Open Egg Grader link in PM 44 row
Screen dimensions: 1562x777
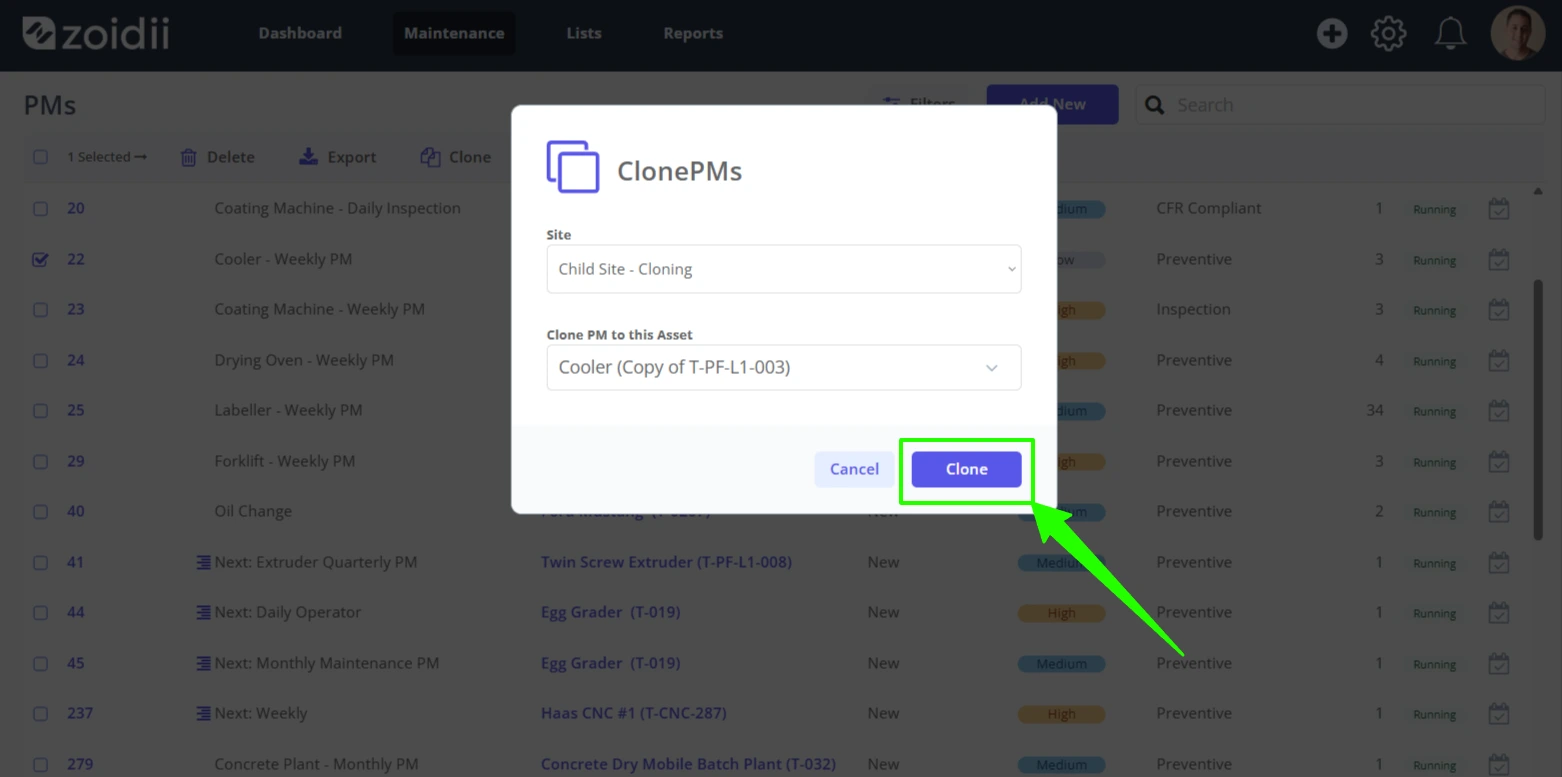610,612
